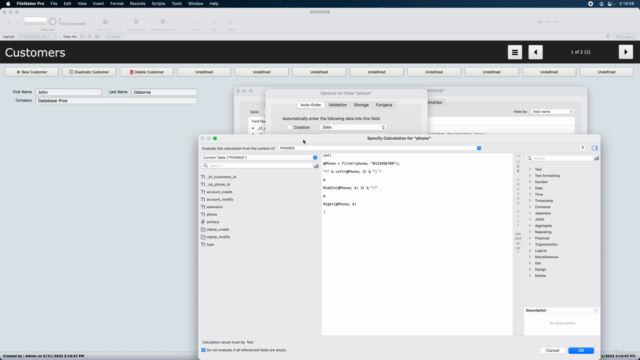Screen dimensions: 640x360
Task: Select the account_create field
Action: pos(219,192)
